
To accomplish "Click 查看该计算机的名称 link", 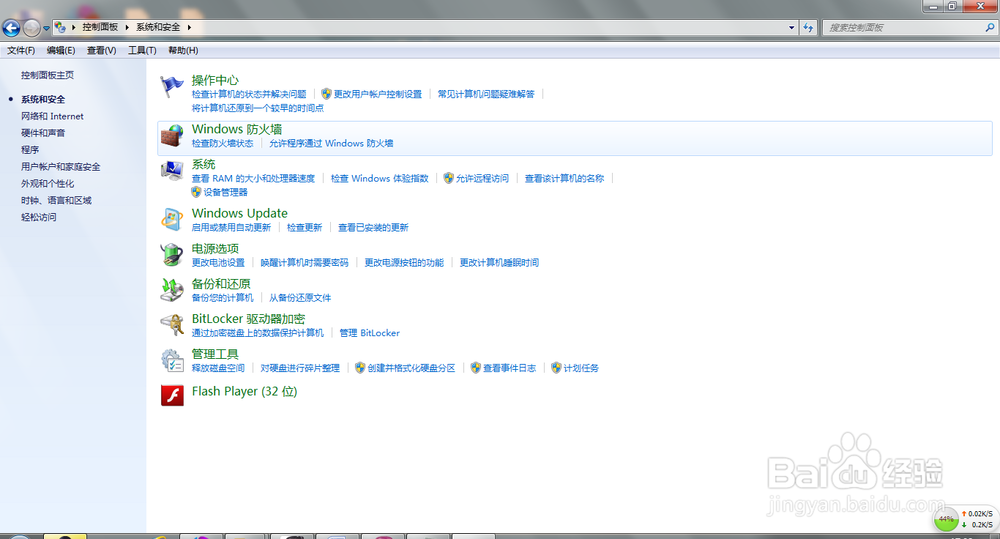I will coord(564,179).
